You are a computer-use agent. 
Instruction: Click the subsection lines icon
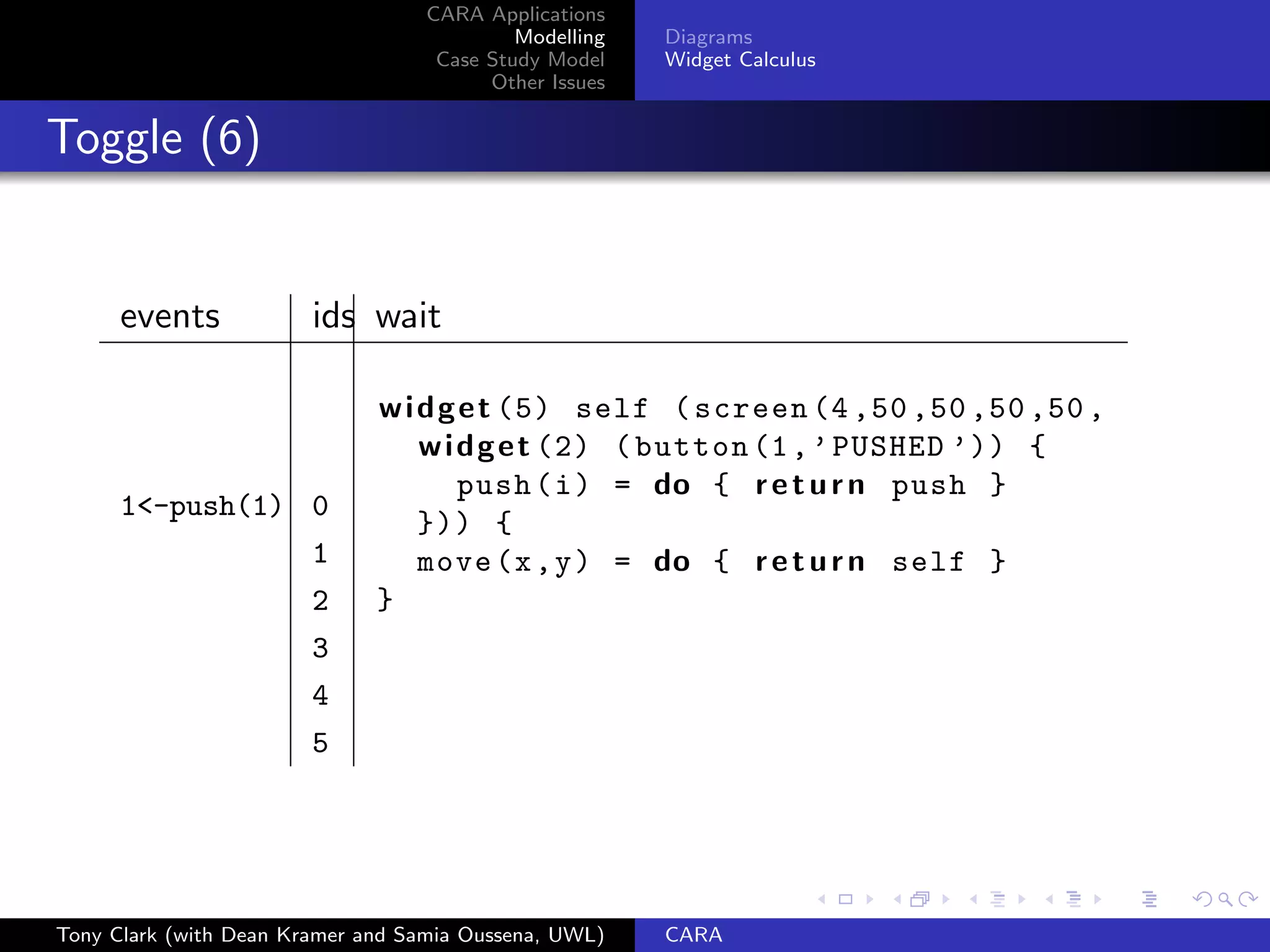[x=997, y=899]
